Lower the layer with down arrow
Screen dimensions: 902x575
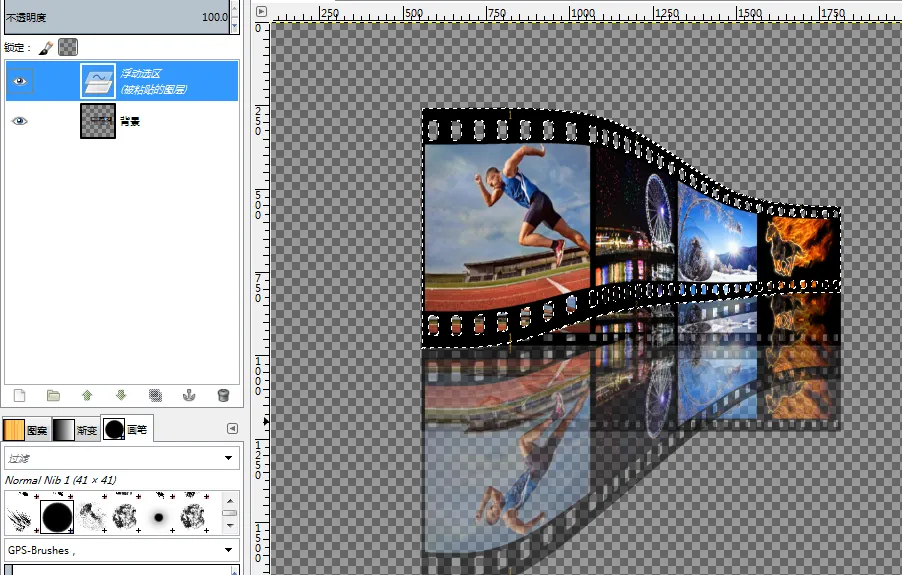click(121, 395)
